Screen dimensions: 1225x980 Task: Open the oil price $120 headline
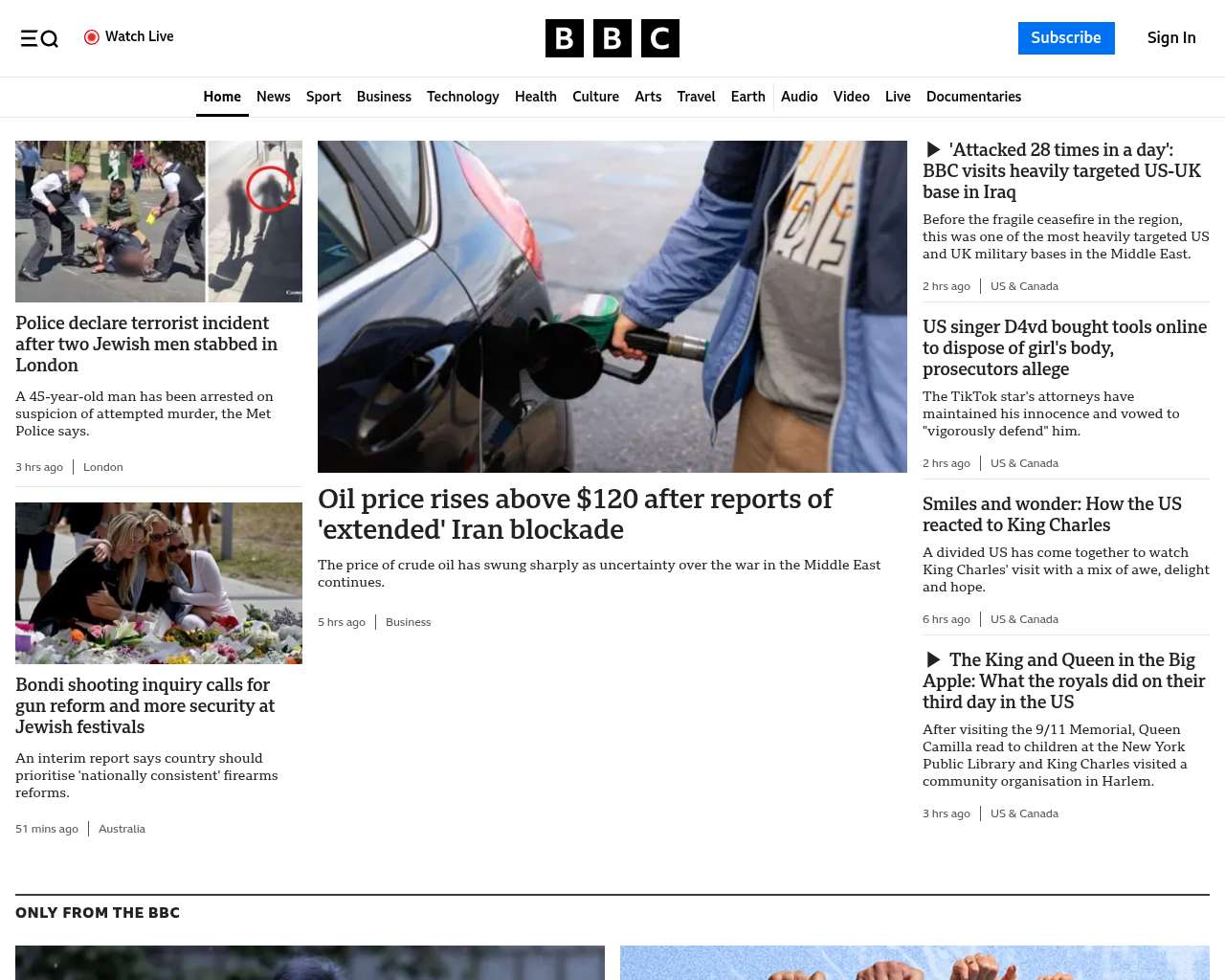[575, 514]
